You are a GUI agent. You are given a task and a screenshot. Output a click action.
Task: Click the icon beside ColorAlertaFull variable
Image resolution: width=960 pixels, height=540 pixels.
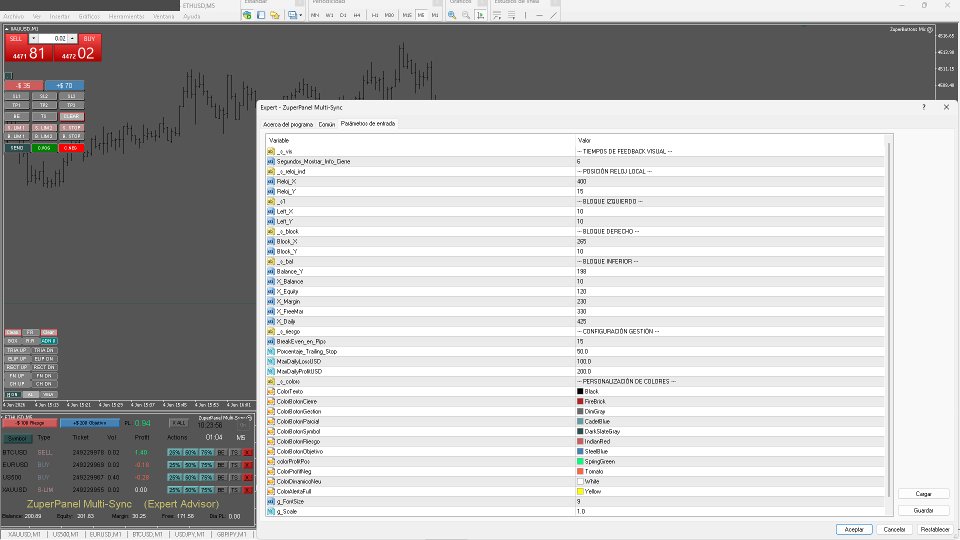(x=271, y=491)
